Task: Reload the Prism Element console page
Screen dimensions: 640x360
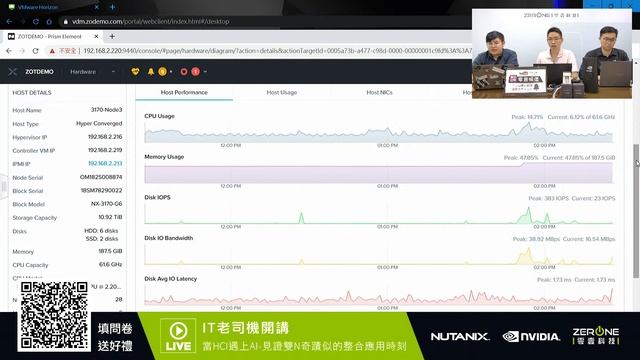Action: 36,51
